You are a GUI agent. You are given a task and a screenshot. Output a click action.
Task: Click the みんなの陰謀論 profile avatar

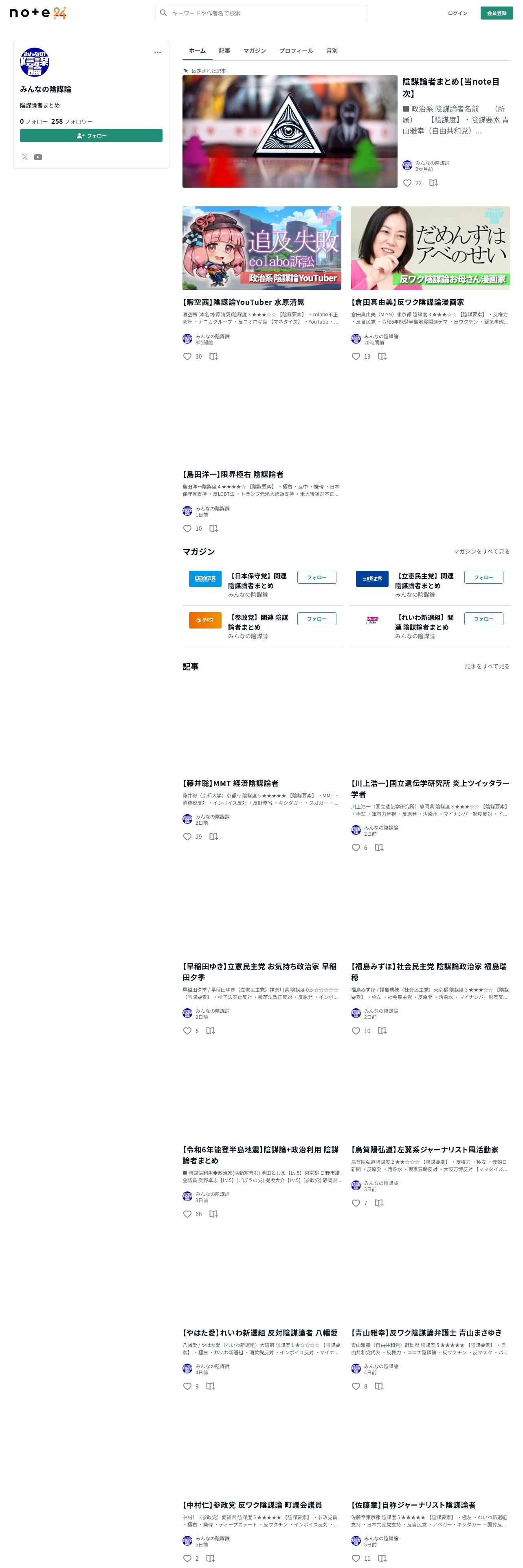pos(35,62)
